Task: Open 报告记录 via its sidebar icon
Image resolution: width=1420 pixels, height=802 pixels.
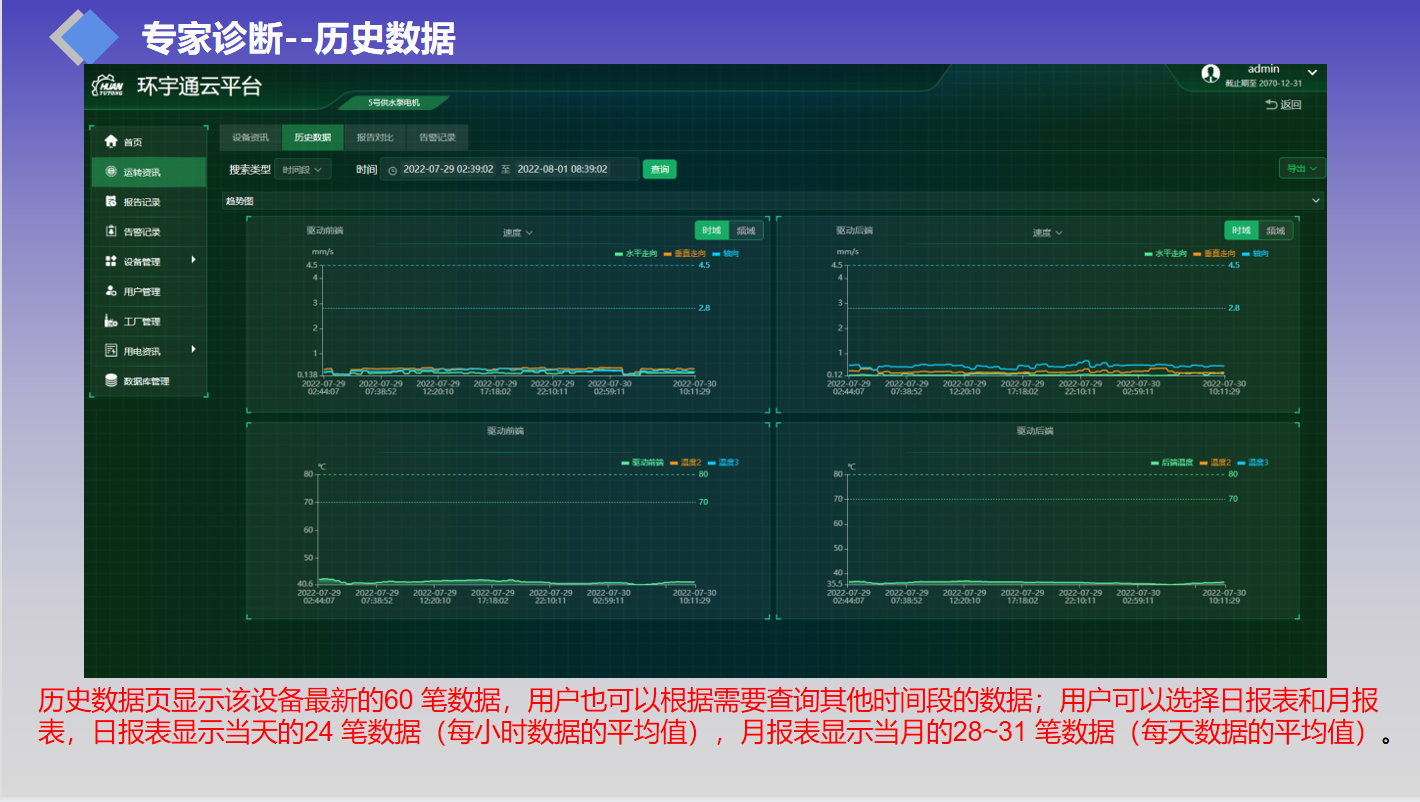Action: (x=111, y=202)
